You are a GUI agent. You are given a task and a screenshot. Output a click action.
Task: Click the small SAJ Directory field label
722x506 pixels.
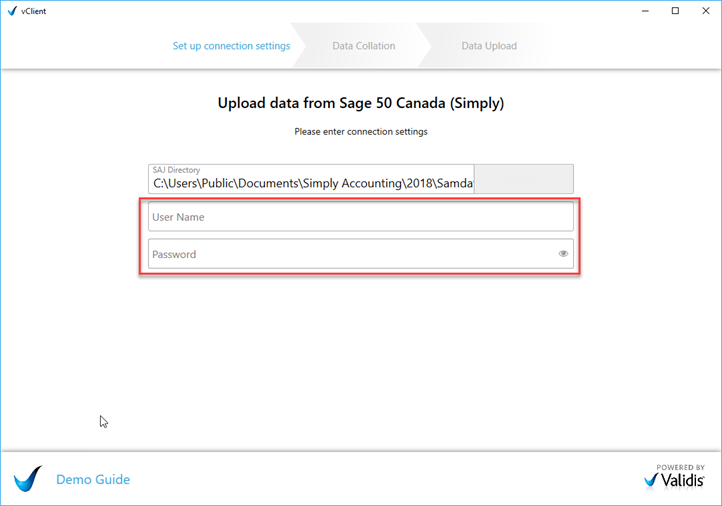coord(176,170)
